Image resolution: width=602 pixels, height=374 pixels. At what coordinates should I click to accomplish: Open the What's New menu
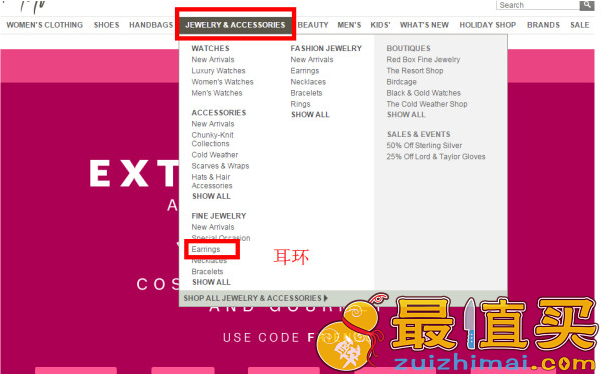tap(424, 25)
